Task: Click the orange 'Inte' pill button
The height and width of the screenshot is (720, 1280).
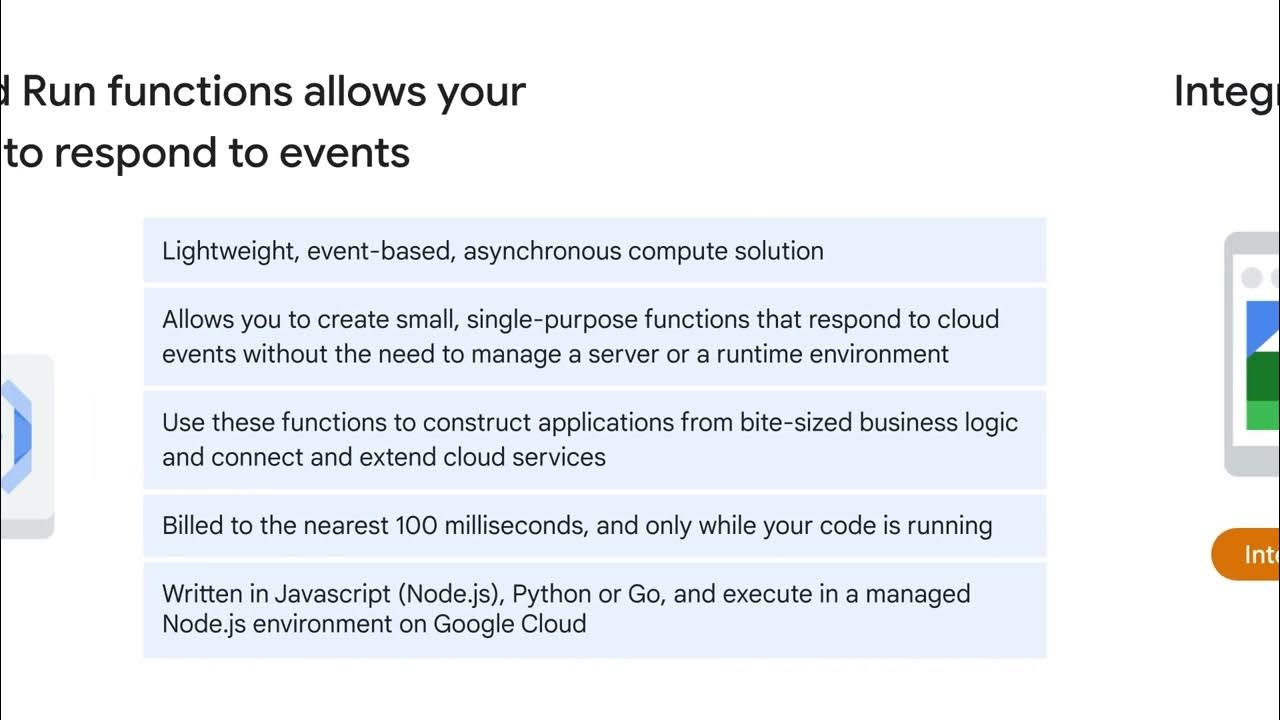Action: tap(1246, 554)
